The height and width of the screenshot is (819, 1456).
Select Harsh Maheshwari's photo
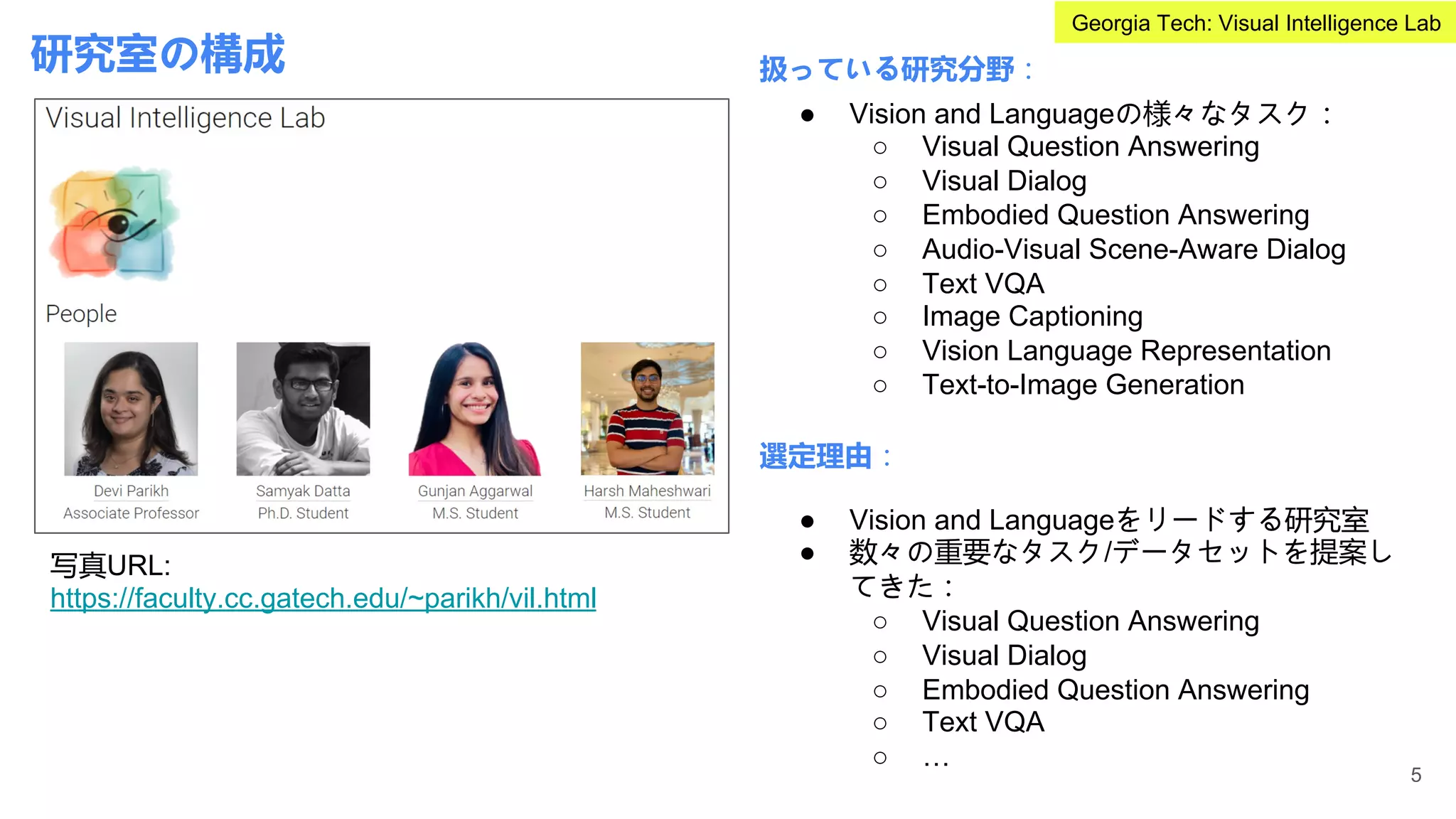[648, 409]
